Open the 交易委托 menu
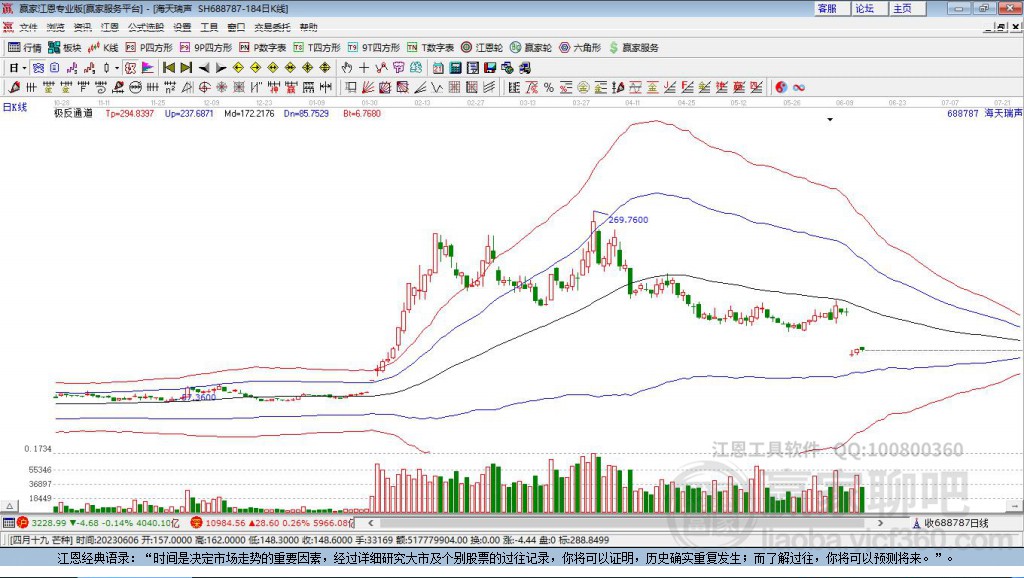The image size is (1024, 578). pos(272,27)
